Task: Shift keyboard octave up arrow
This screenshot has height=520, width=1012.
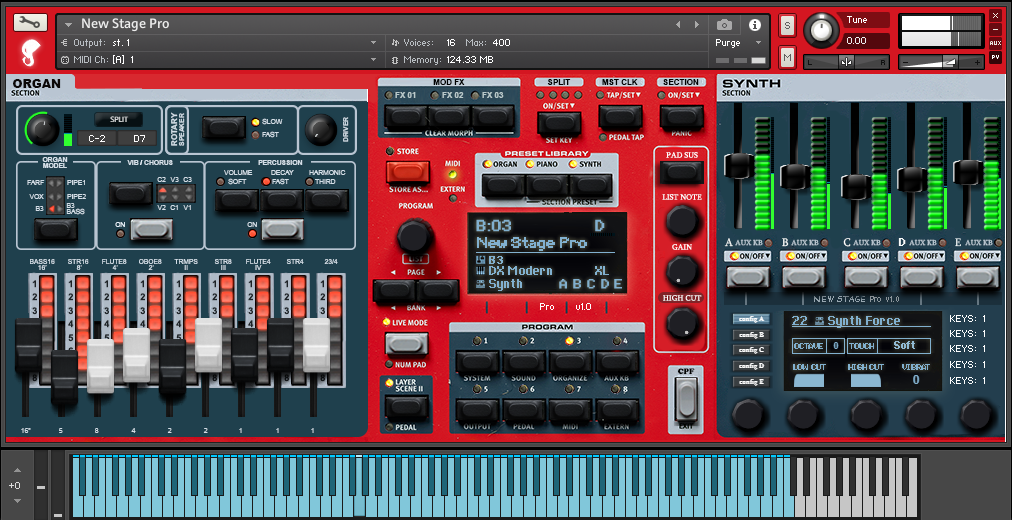Action: (17, 470)
